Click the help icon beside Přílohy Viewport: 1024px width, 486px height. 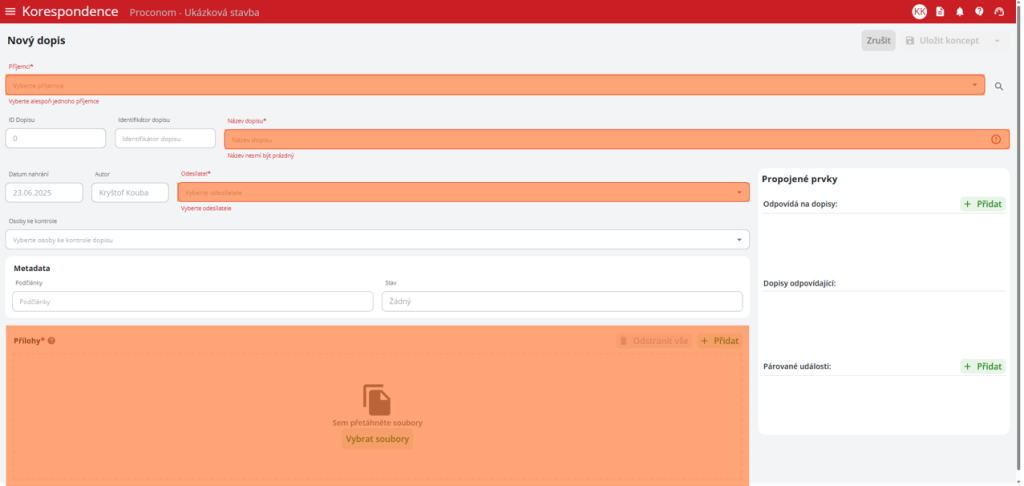[52, 341]
